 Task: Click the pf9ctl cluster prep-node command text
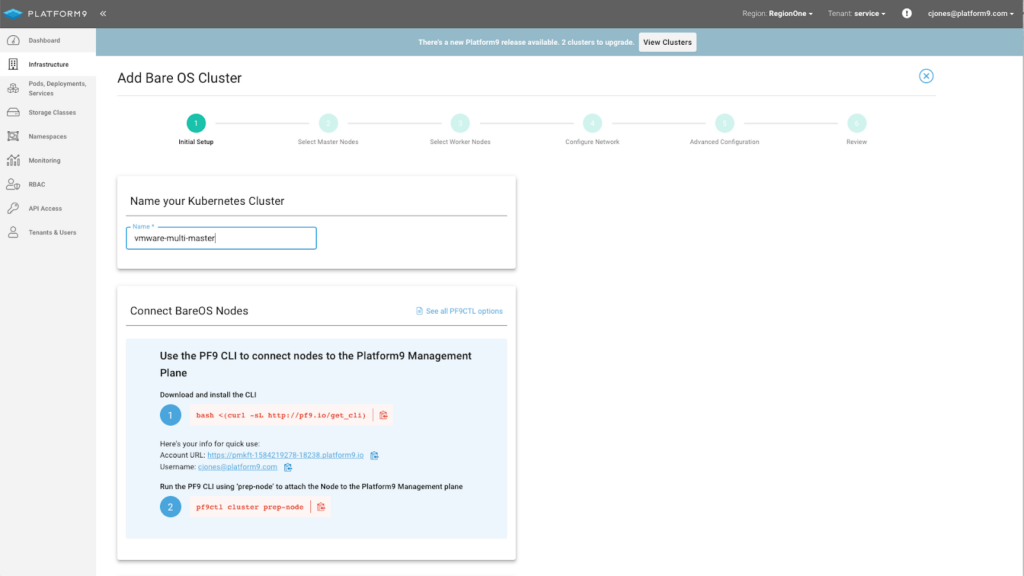(249, 507)
